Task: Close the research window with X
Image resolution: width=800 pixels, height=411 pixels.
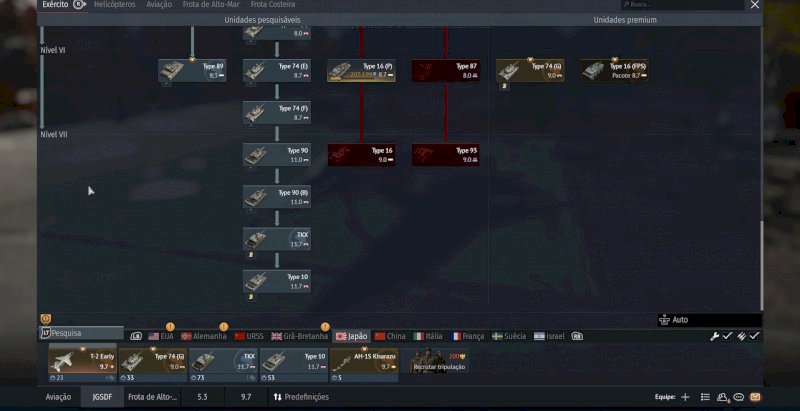Action: coord(755,5)
